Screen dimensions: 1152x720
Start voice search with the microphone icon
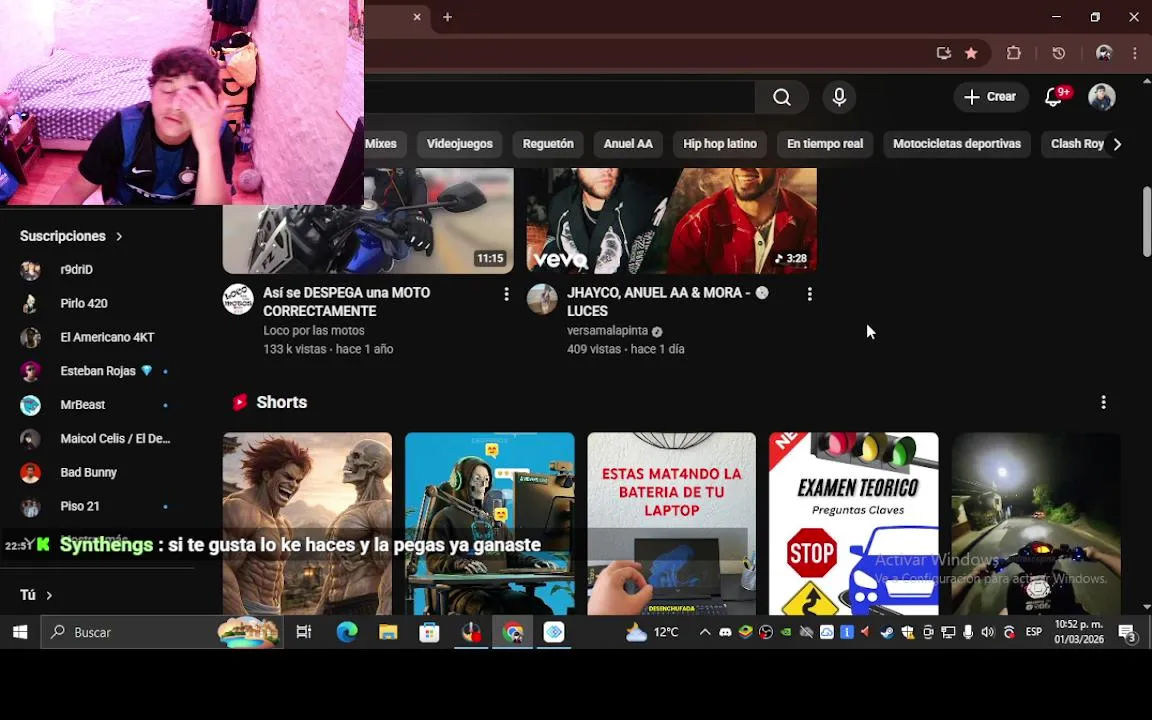839,97
